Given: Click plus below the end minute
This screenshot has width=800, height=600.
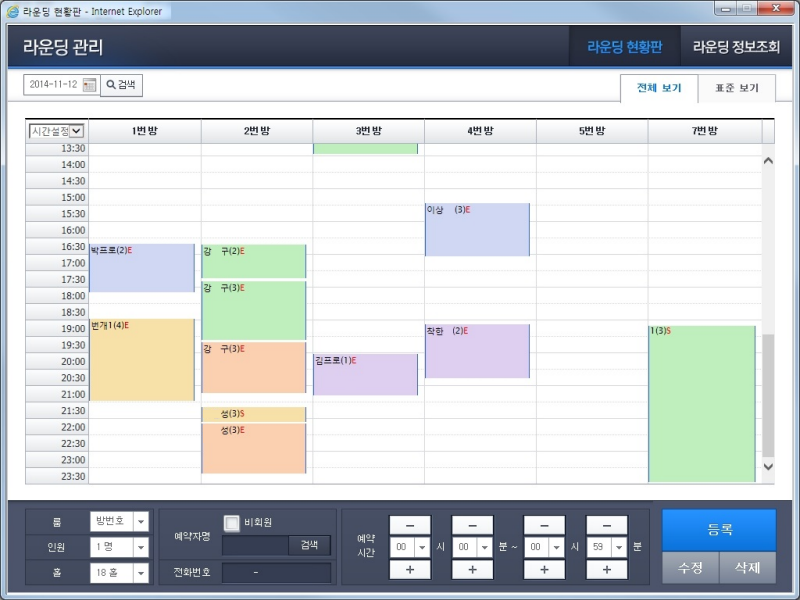Looking at the screenshot, I should coord(606,569).
